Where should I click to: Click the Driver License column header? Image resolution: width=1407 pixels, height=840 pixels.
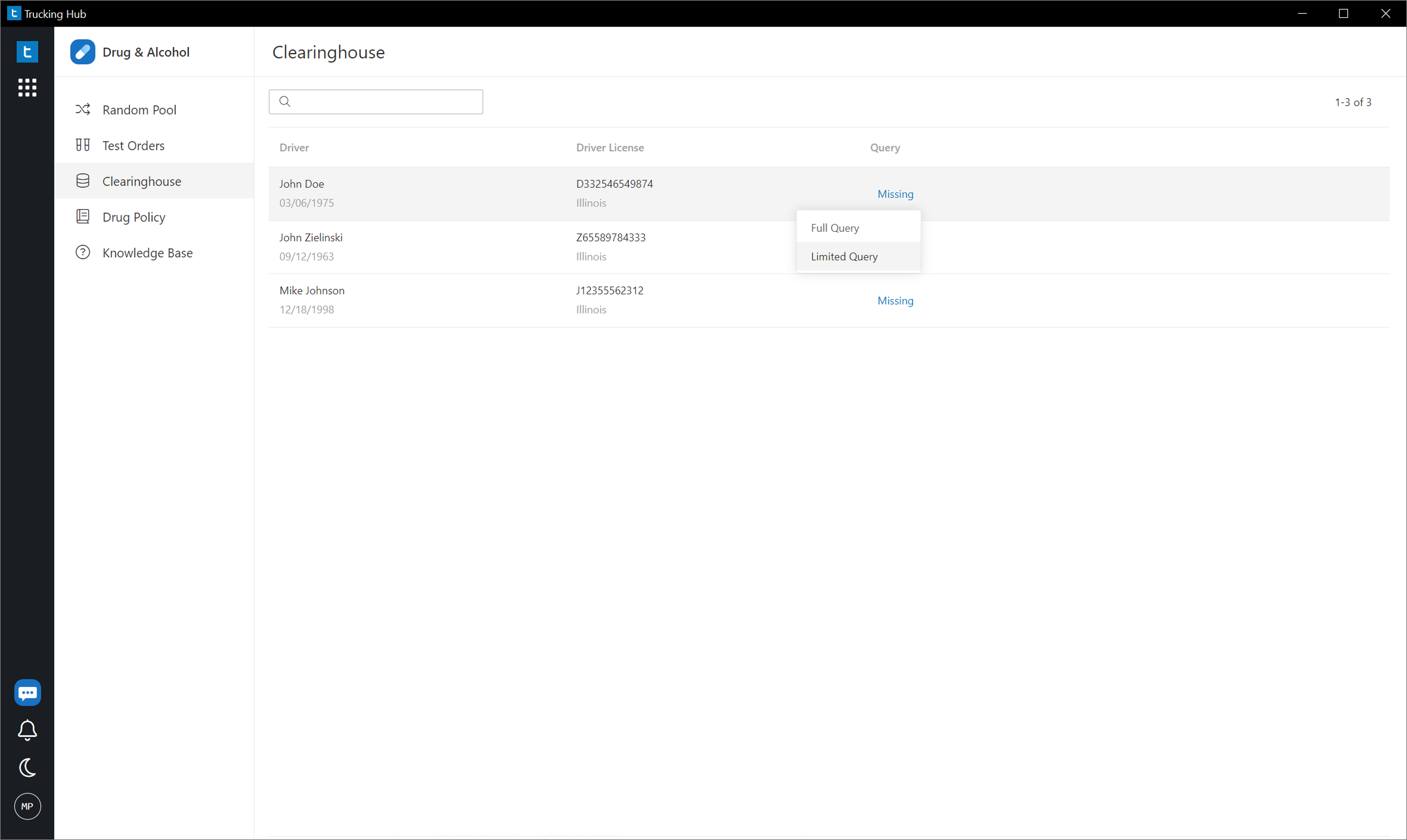610,147
